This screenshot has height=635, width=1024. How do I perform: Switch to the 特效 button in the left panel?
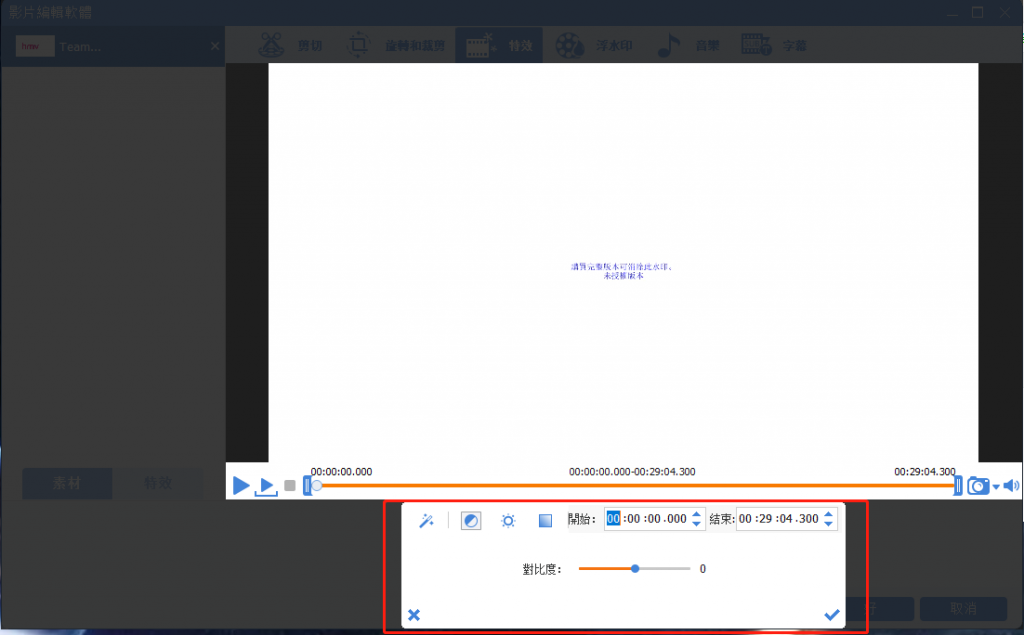point(157,483)
